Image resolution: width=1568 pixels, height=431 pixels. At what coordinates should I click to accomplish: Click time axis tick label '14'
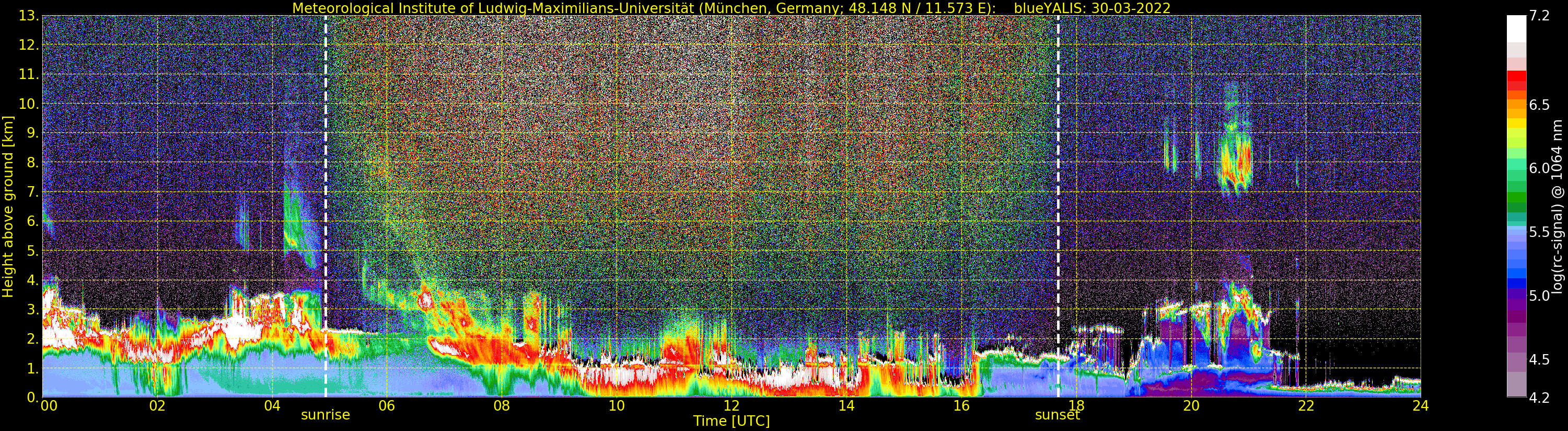point(846,405)
